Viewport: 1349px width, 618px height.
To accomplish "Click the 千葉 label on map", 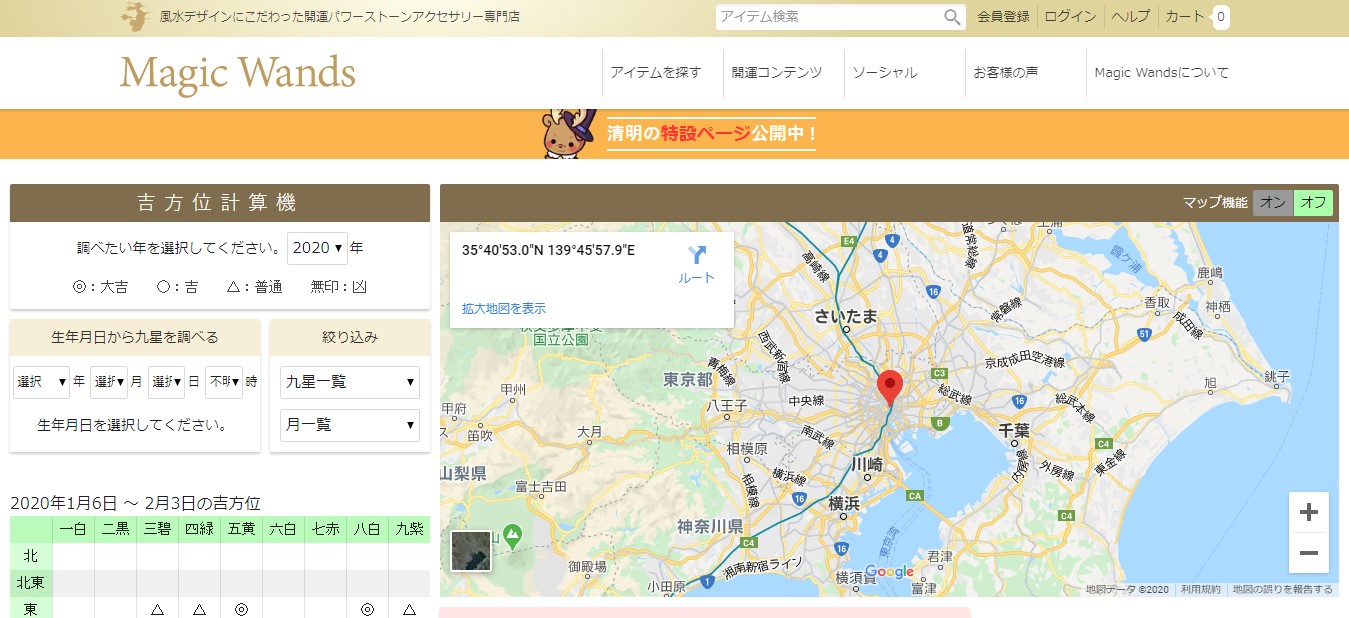I will (x=1015, y=430).
